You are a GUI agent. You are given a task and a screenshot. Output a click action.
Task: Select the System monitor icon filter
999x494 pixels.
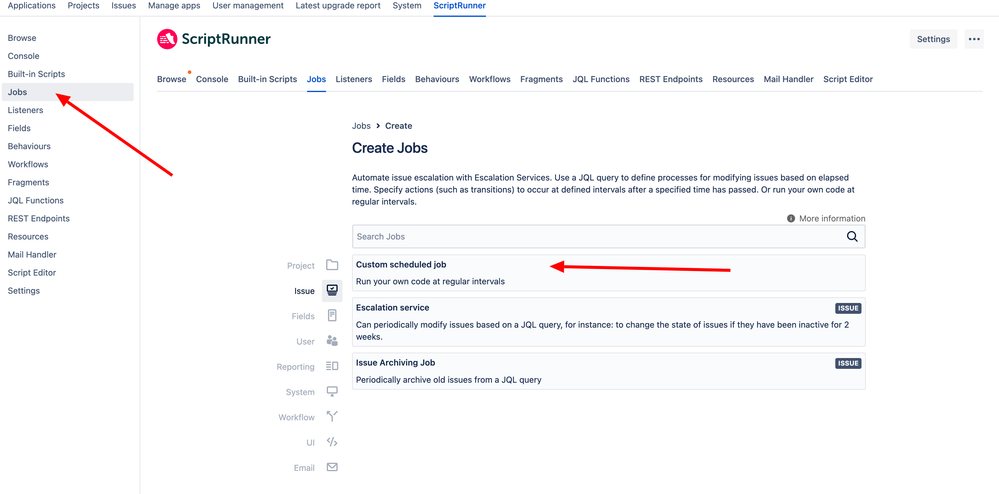coord(332,391)
